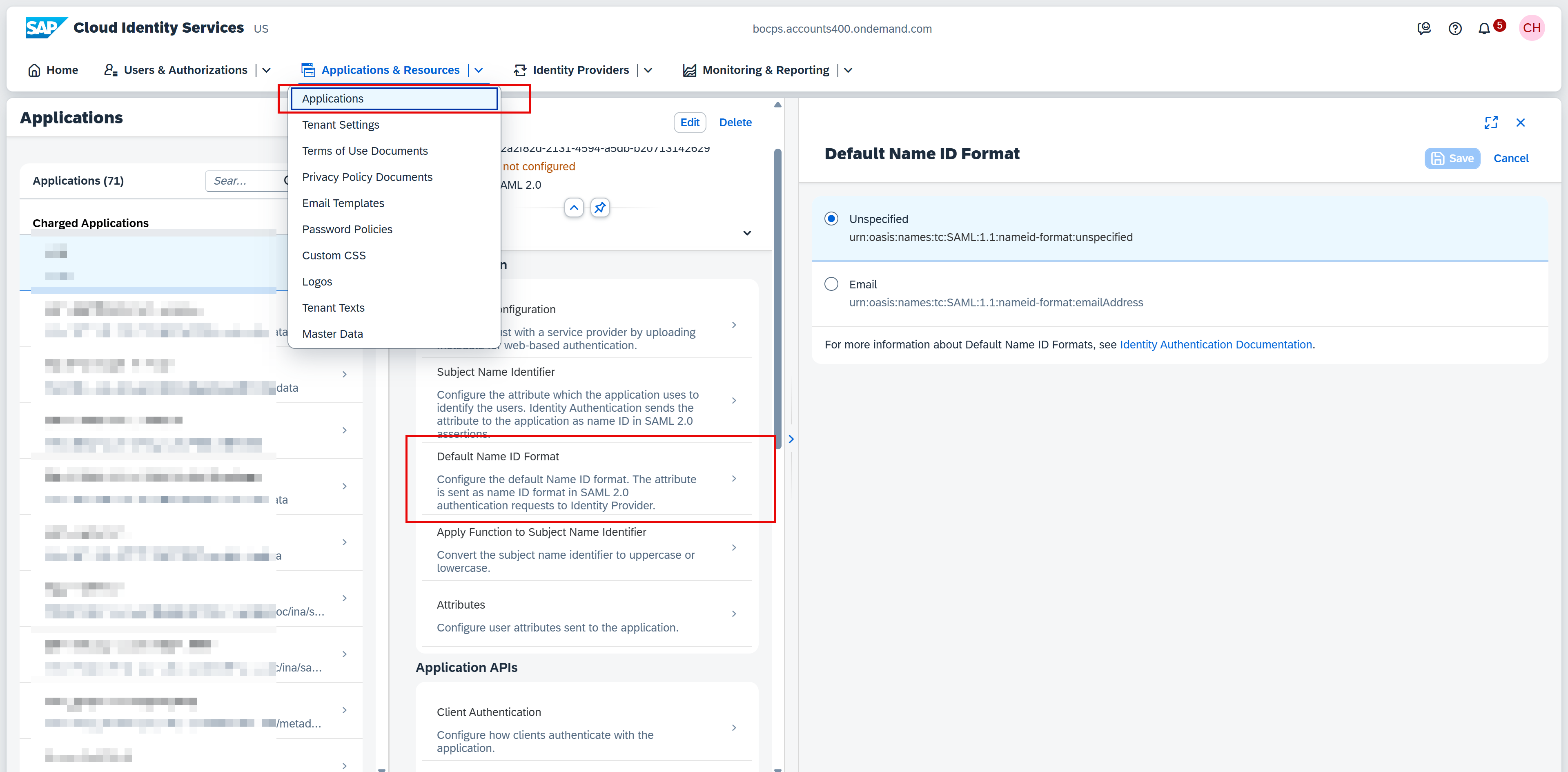The image size is (1568, 772).
Task: Click the Users & Authorizations person icon
Action: pyautogui.click(x=111, y=70)
